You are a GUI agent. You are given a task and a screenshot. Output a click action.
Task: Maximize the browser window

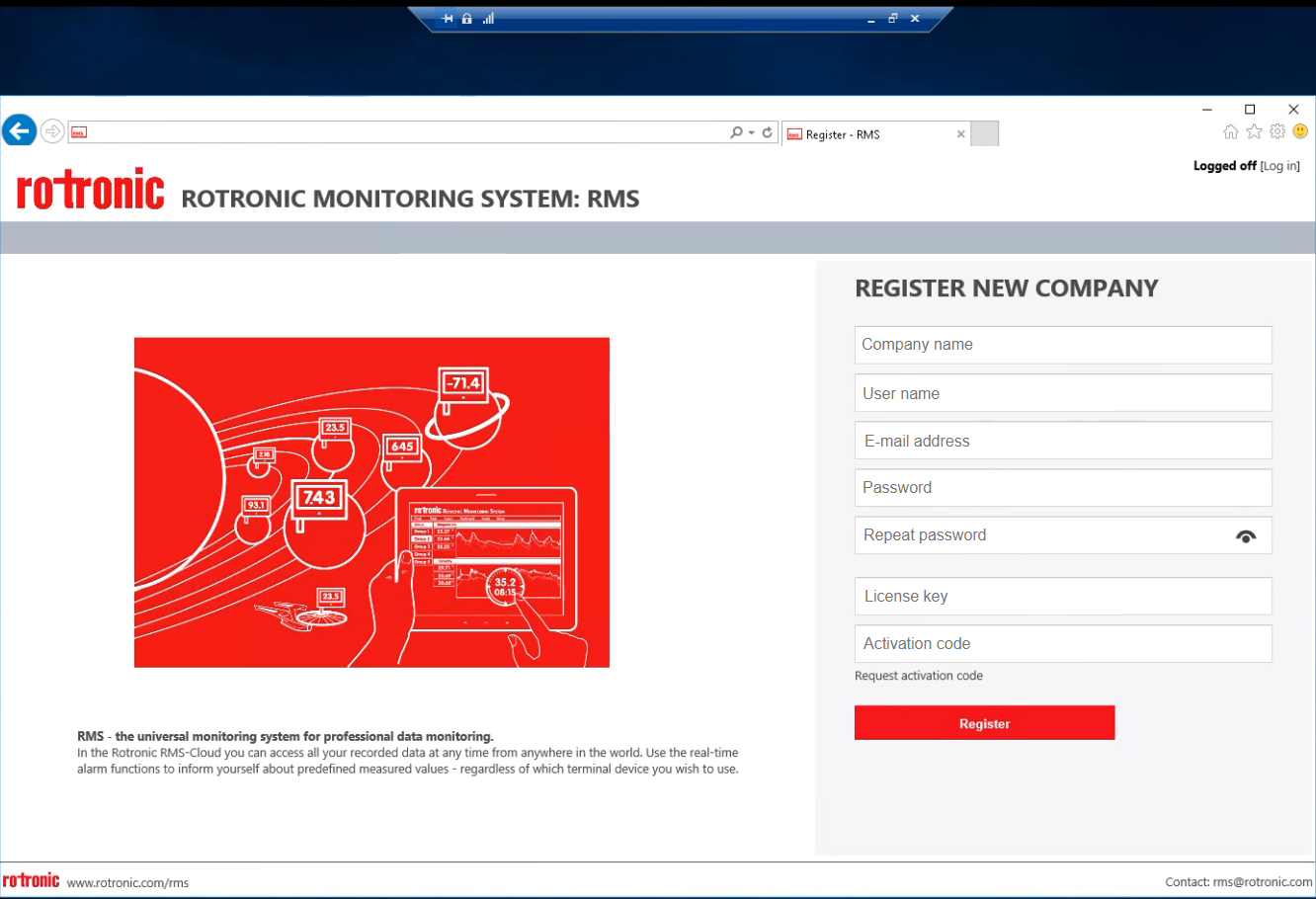[x=1250, y=110]
